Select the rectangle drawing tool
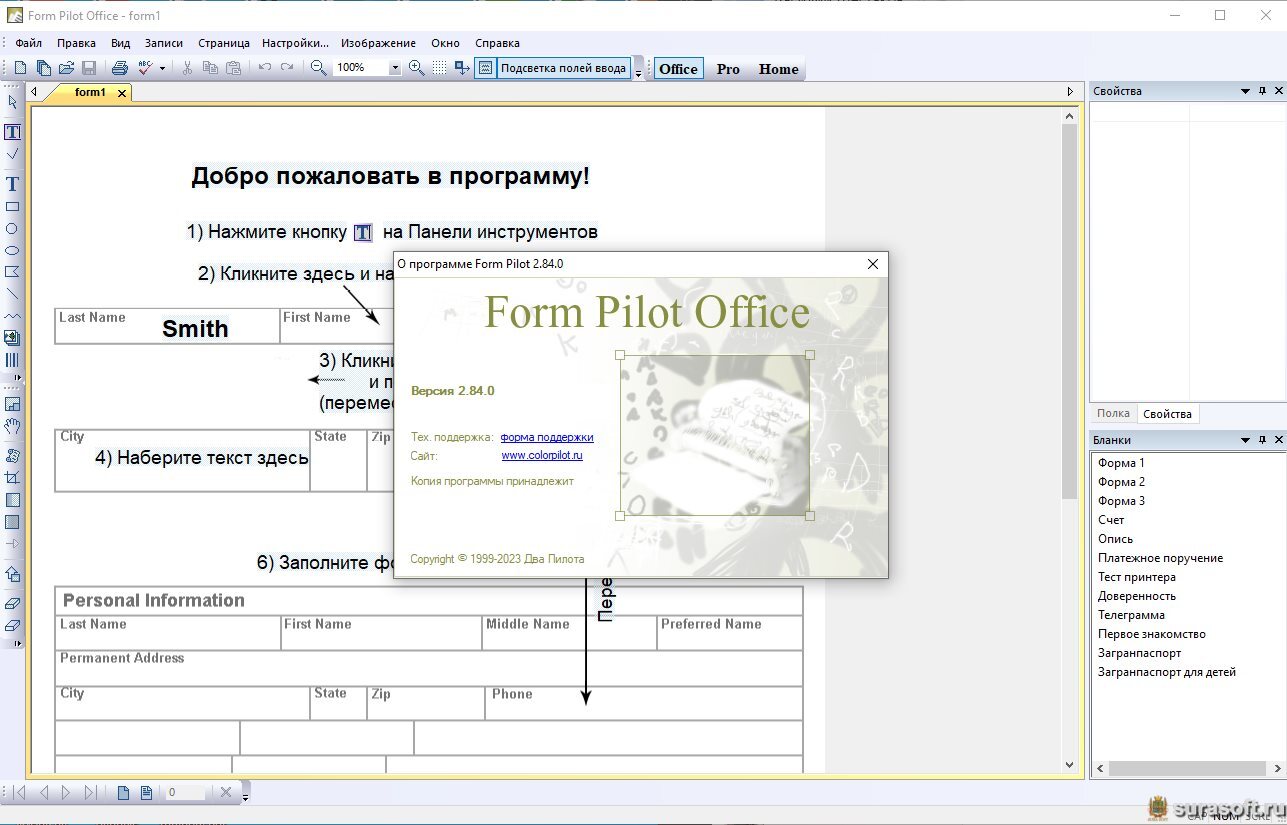The width and height of the screenshot is (1287, 825). (x=12, y=207)
